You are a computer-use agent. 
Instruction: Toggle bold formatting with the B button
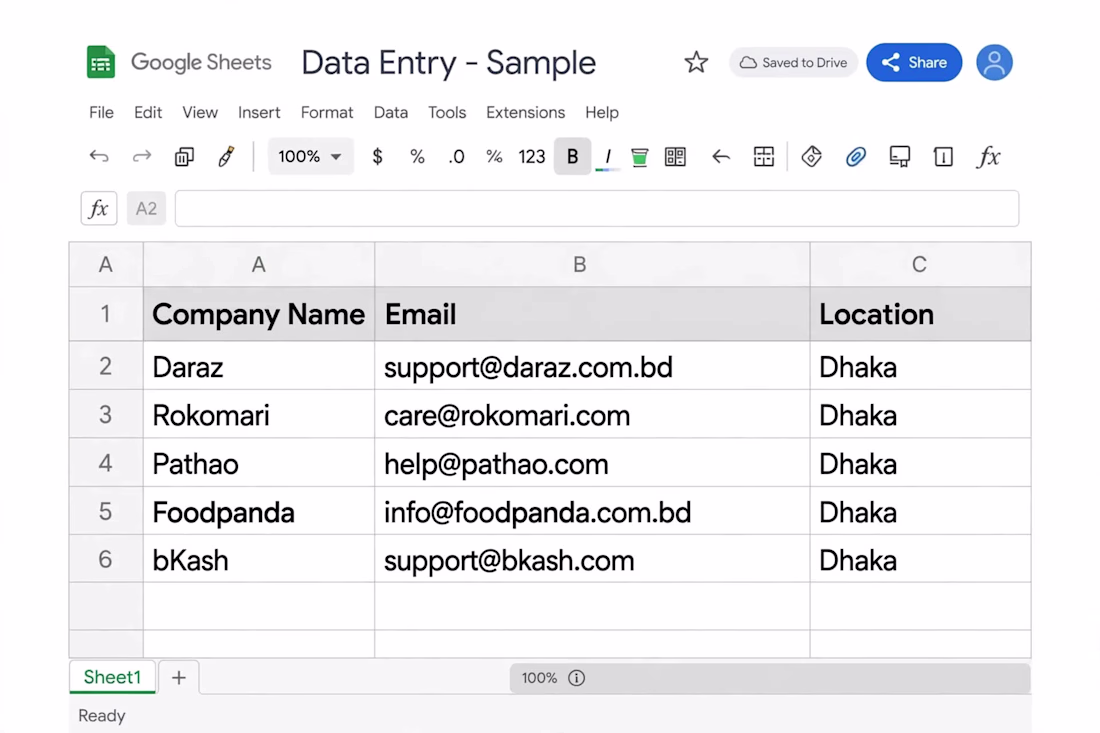click(572, 156)
